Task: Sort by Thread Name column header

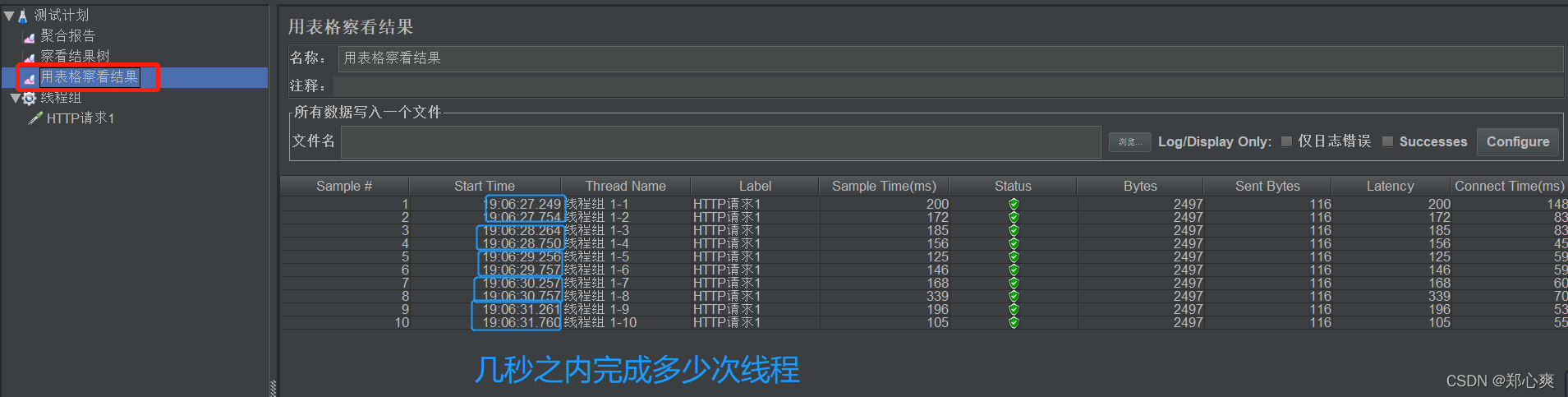Action: pyautogui.click(x=626, y=186)
